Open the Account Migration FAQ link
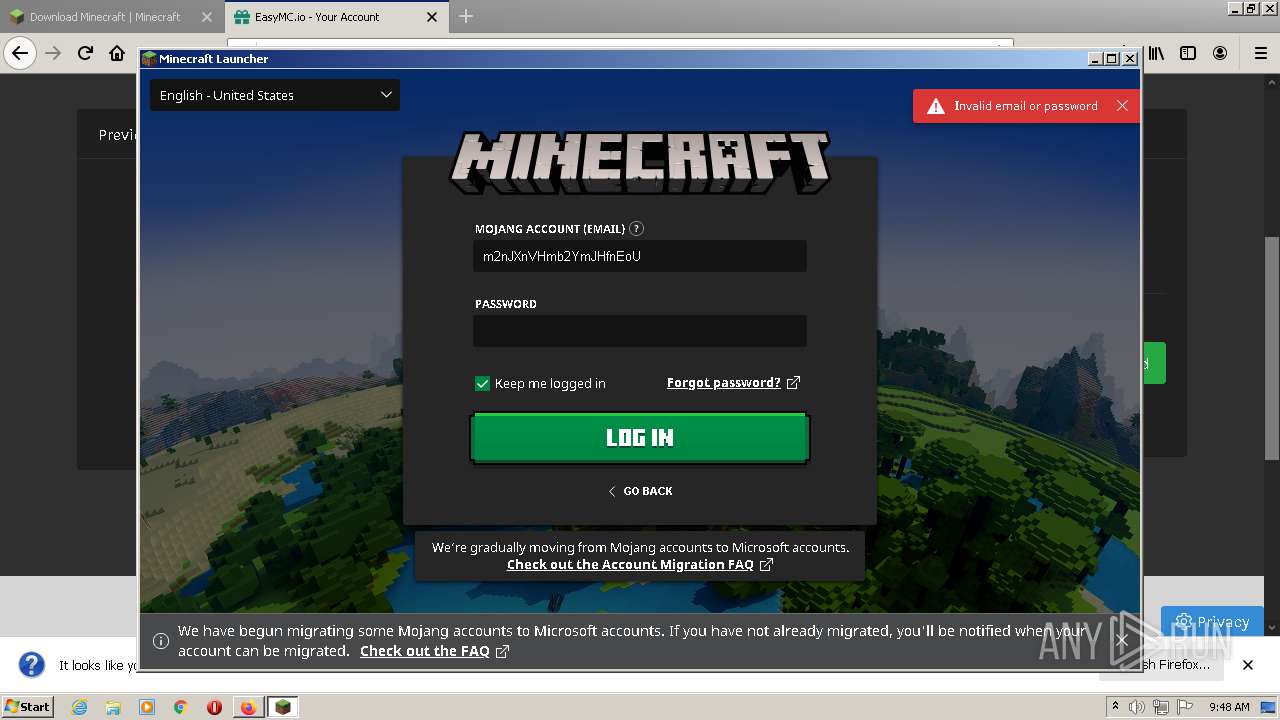Image resolution: width=1280 pixels, height=720 pixels. coord(630,564)
